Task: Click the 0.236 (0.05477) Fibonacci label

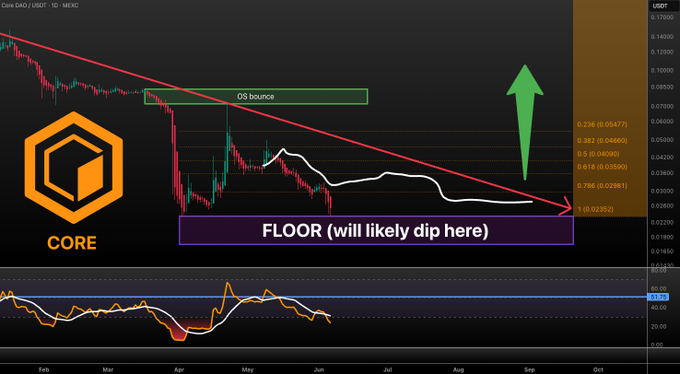Action: point(602,125)
